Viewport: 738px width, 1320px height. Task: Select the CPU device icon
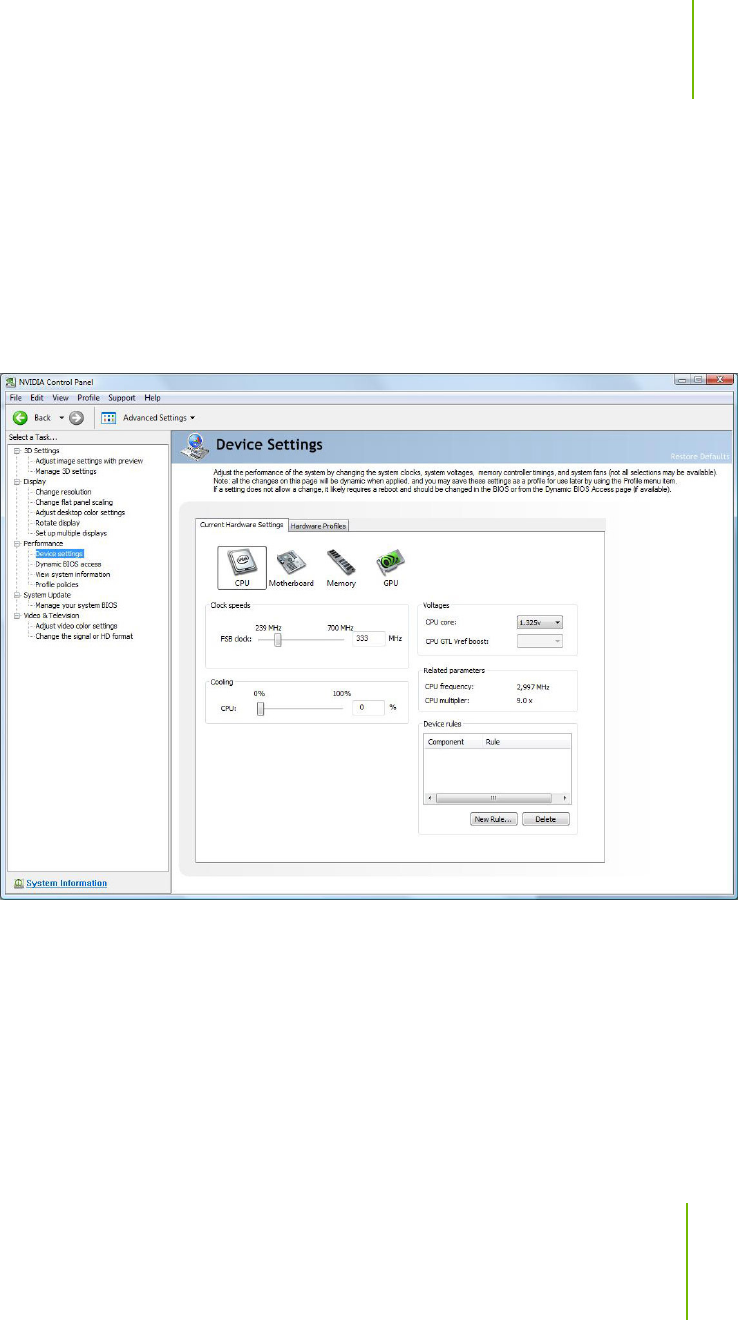click(242, 568)
